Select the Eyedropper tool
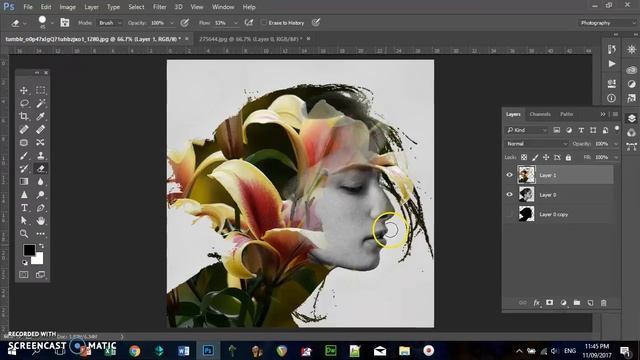 (x=40, y=116)
